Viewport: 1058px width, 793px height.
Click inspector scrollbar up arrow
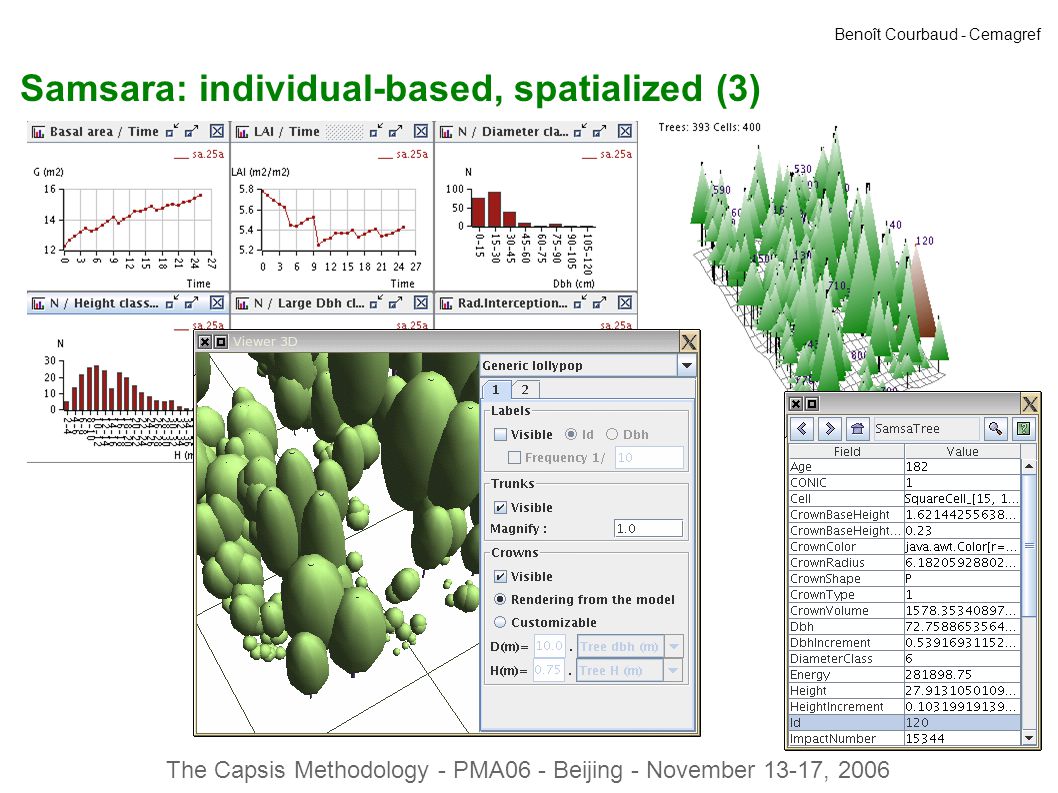click(x=1029, y=466)
